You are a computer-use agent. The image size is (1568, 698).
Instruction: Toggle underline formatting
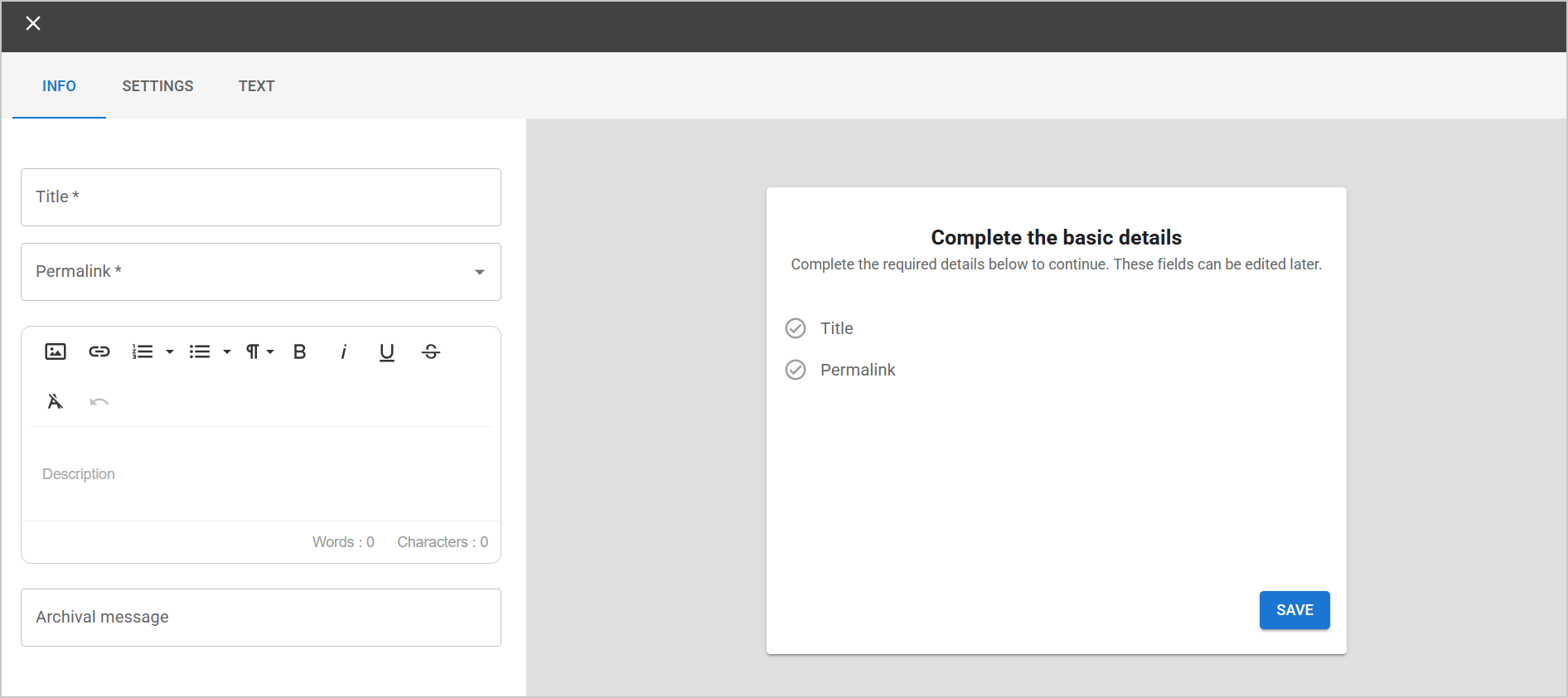[x=387, y=352]
